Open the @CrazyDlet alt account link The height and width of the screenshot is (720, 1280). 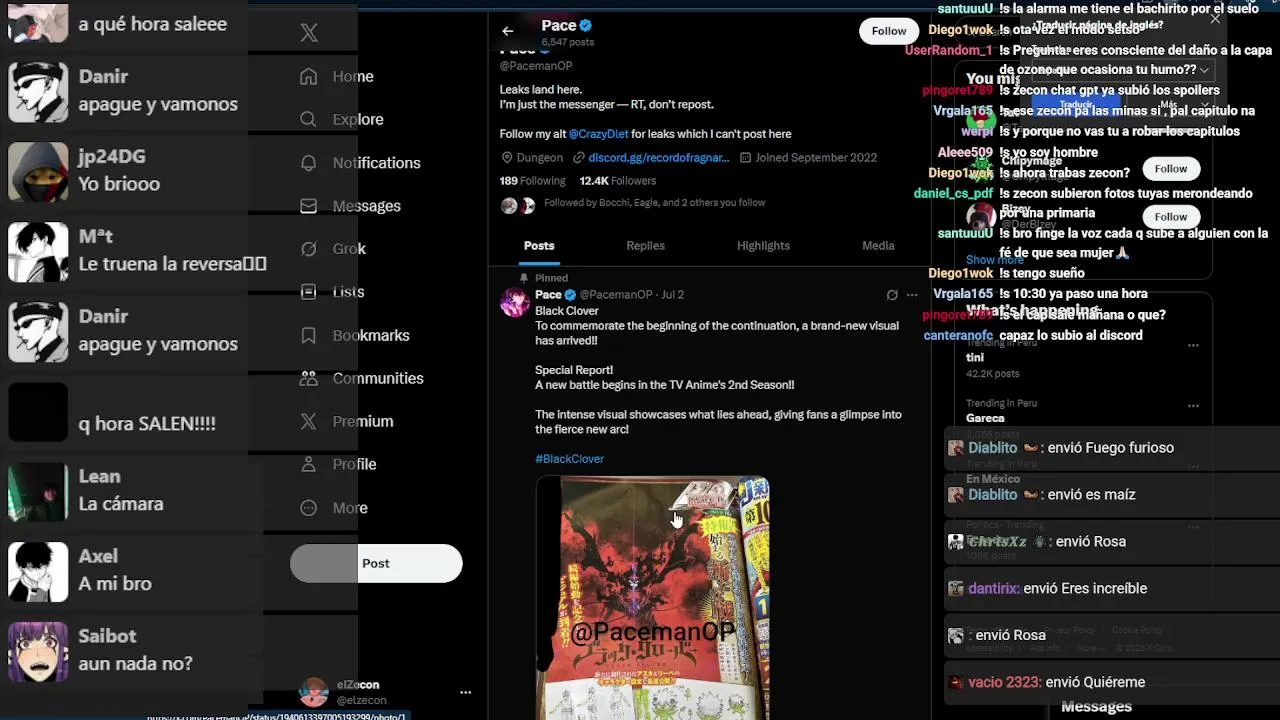tap(598, 134)
